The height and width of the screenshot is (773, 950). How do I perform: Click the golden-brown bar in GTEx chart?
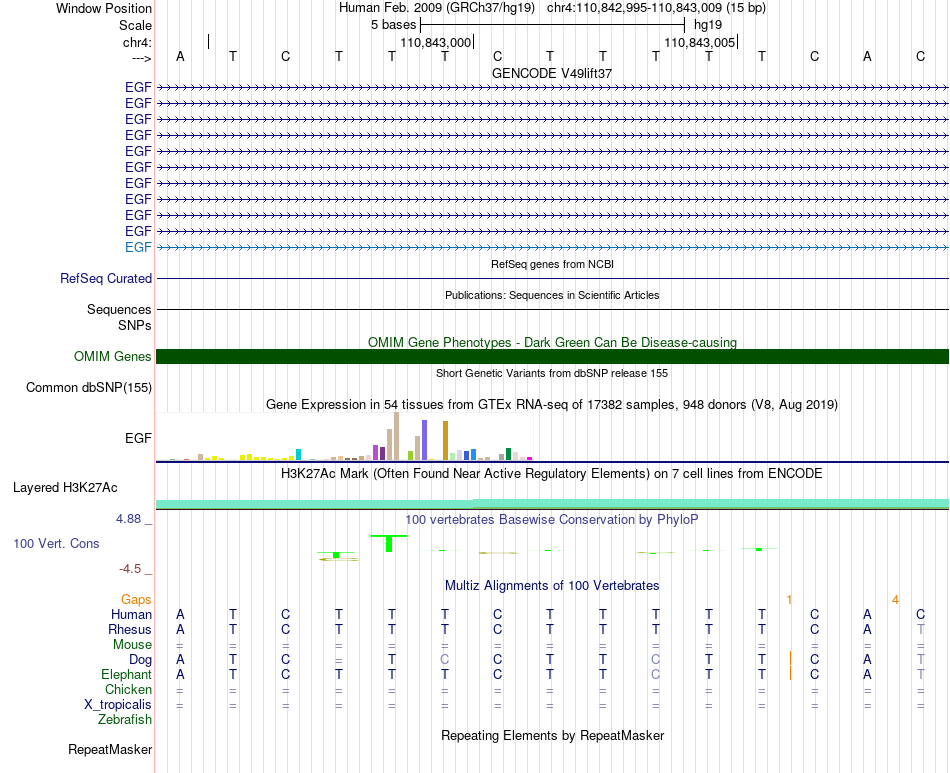[x=445, y=441]
